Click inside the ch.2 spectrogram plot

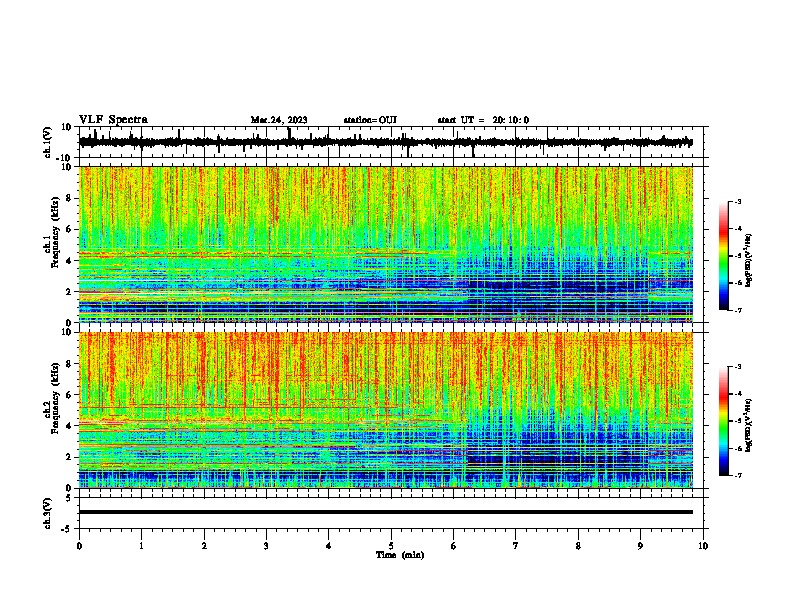pos(386,410)
